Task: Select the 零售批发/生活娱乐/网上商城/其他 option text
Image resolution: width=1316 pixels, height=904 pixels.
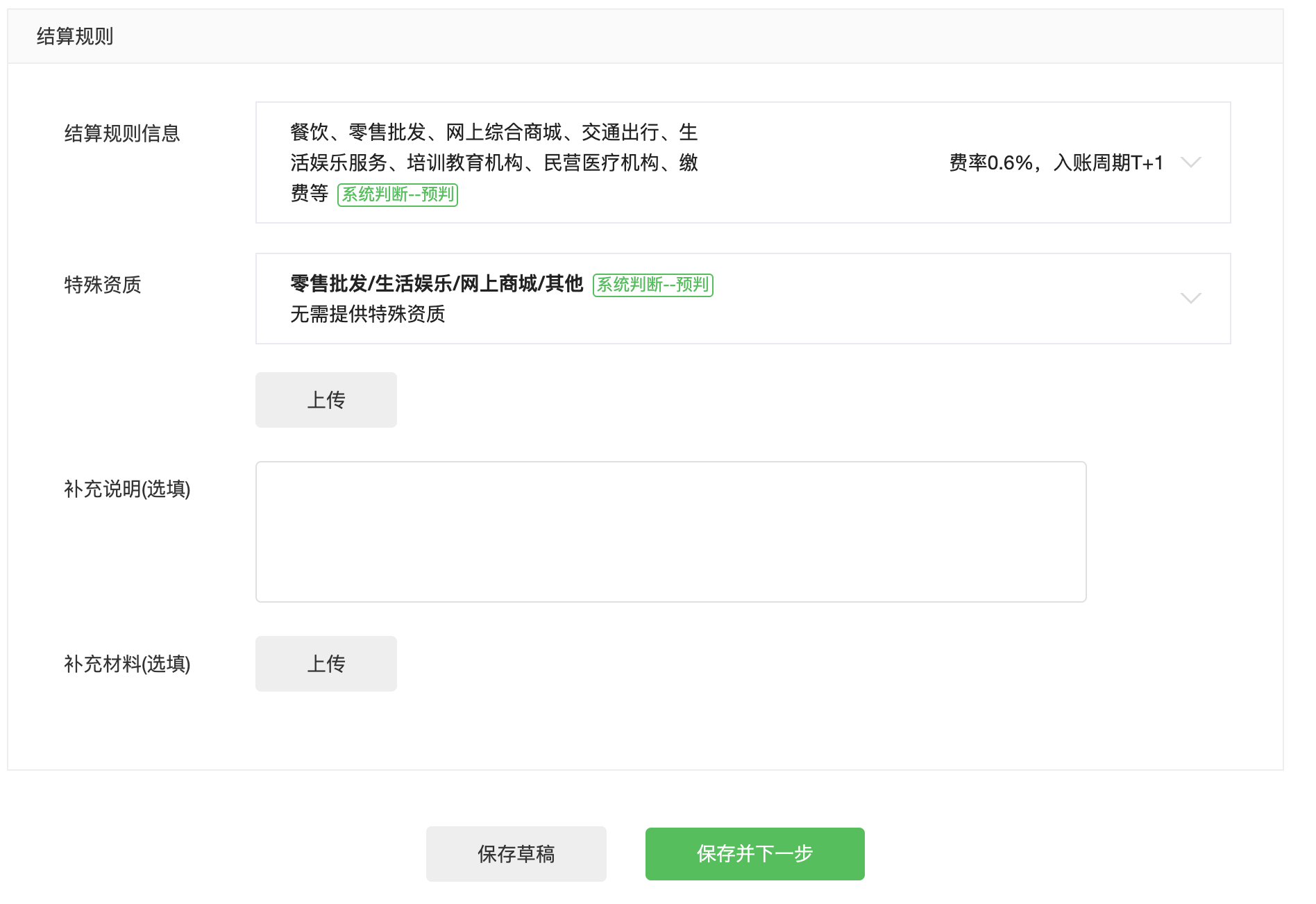Action: pyautogui.click(x=437, y=283)
